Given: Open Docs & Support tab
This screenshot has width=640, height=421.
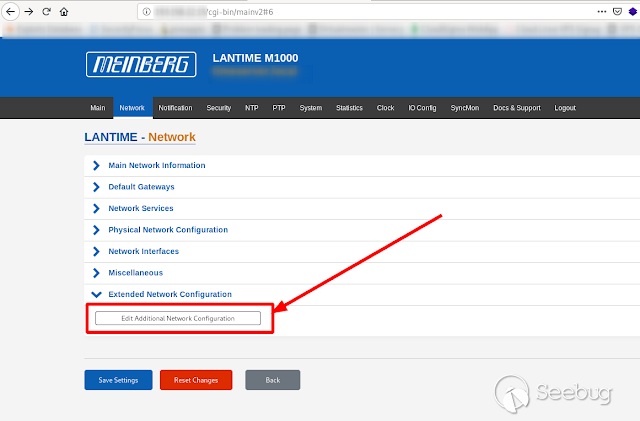Looking at the screenshot, I should pos(517,108).
